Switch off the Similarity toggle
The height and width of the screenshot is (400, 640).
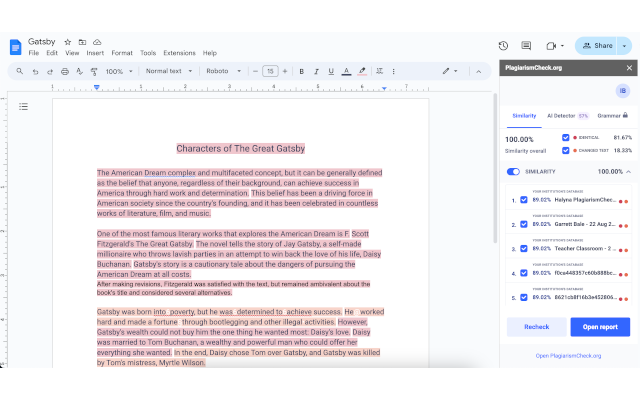(x=513, y=171)
